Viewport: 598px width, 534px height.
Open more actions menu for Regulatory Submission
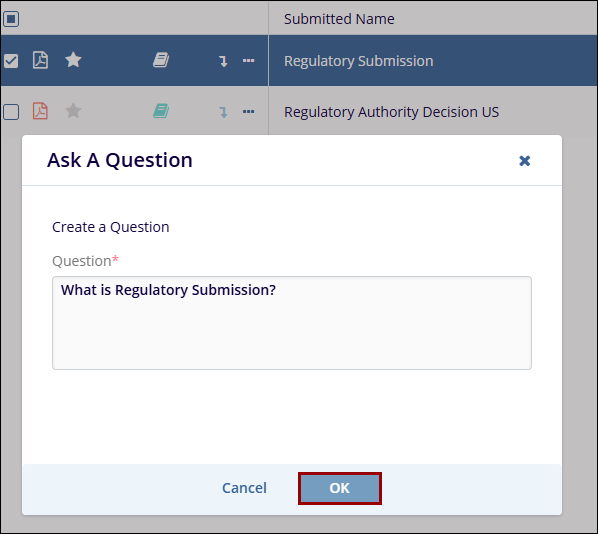tap(249, 60)
